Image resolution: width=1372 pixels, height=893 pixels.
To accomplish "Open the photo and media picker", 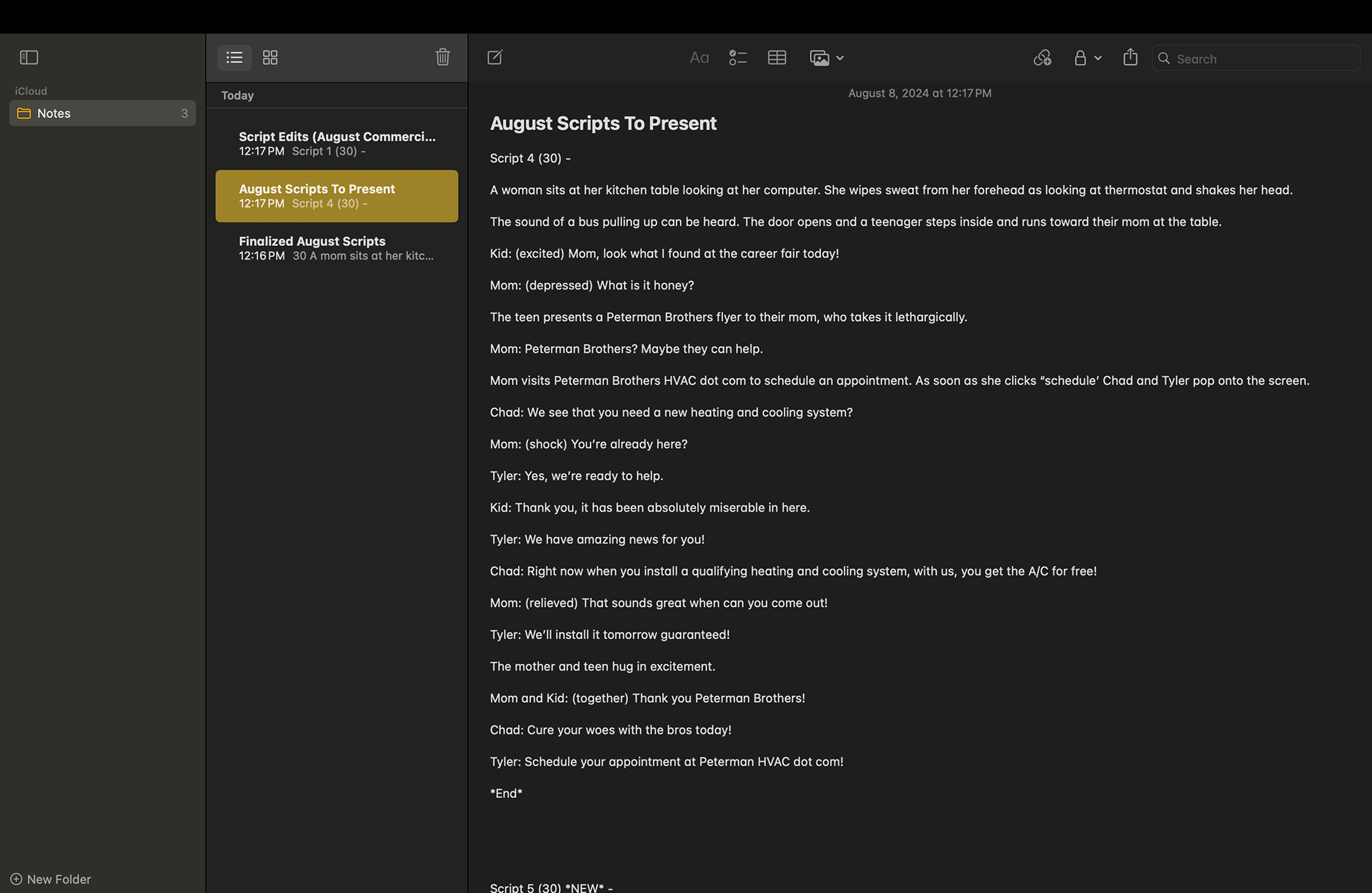I will click(820, 58).
